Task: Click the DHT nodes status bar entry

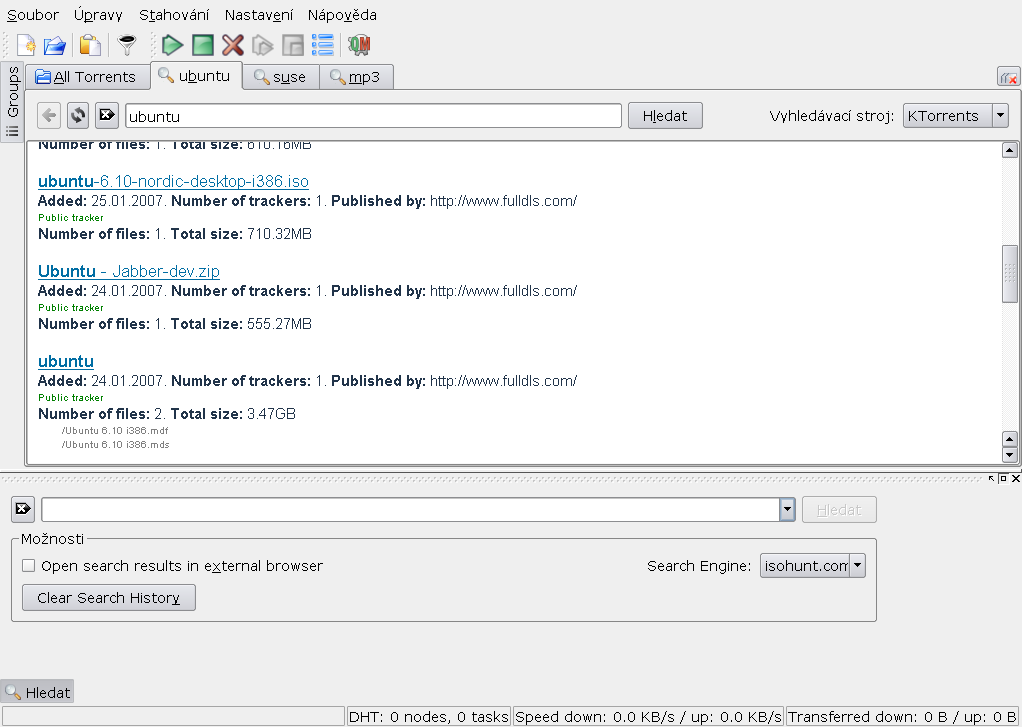Action: [428, 717]
